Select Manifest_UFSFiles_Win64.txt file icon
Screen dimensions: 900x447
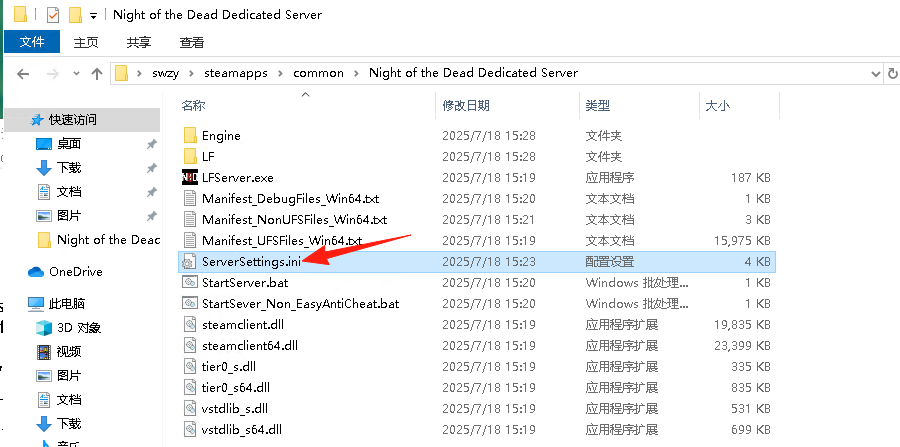pos(189,240)
